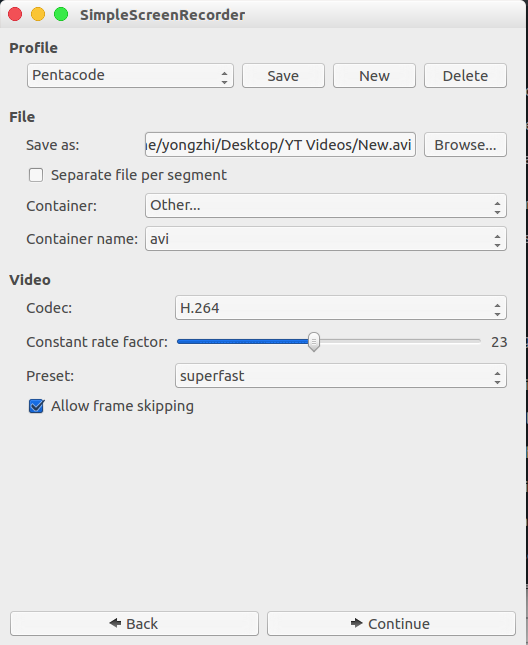Create a New profile
Image resolution: width=528 pixels, height=645 pixels.
pos(374,76)
